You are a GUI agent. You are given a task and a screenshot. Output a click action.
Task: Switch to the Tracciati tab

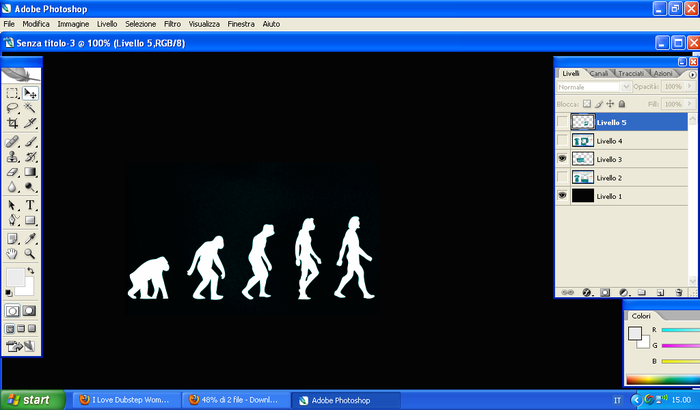coord(631,73)
